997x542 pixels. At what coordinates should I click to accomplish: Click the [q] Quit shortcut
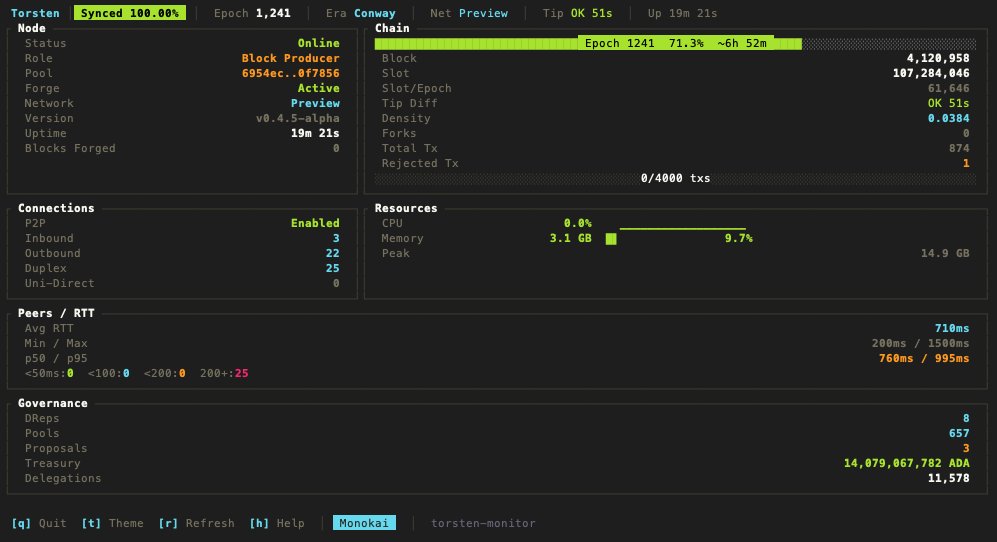pyautogui.click(x=39, y=523)
